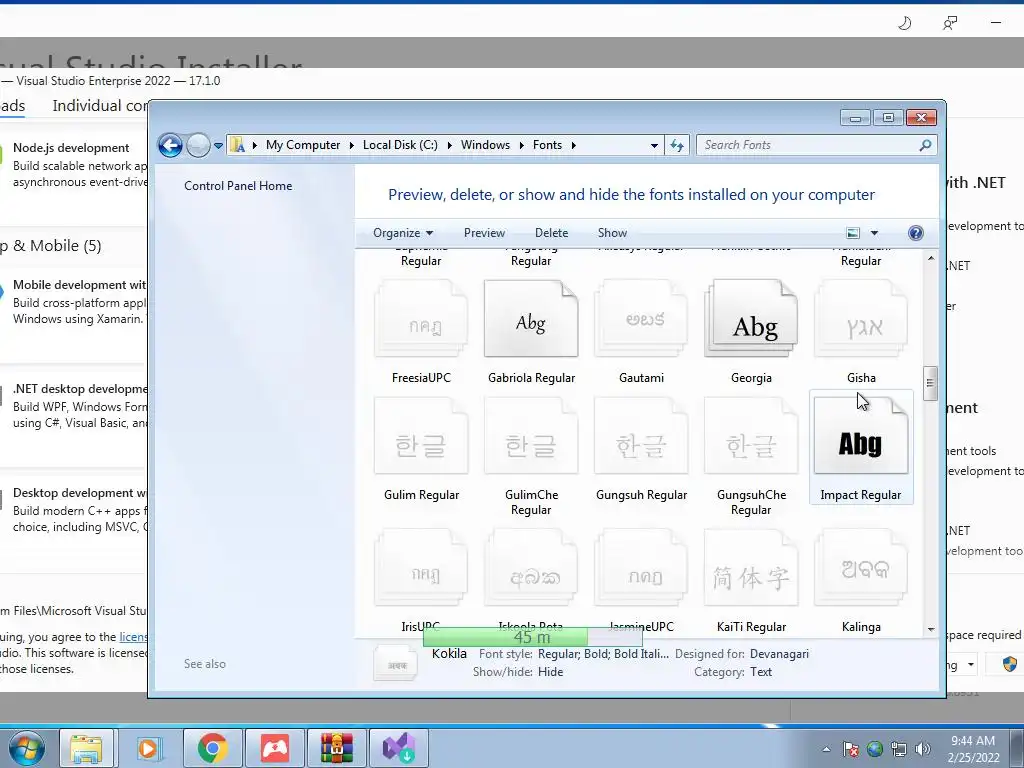Click Preview in the toolbar
The image size is (1024, 768).
click(484, 233)
